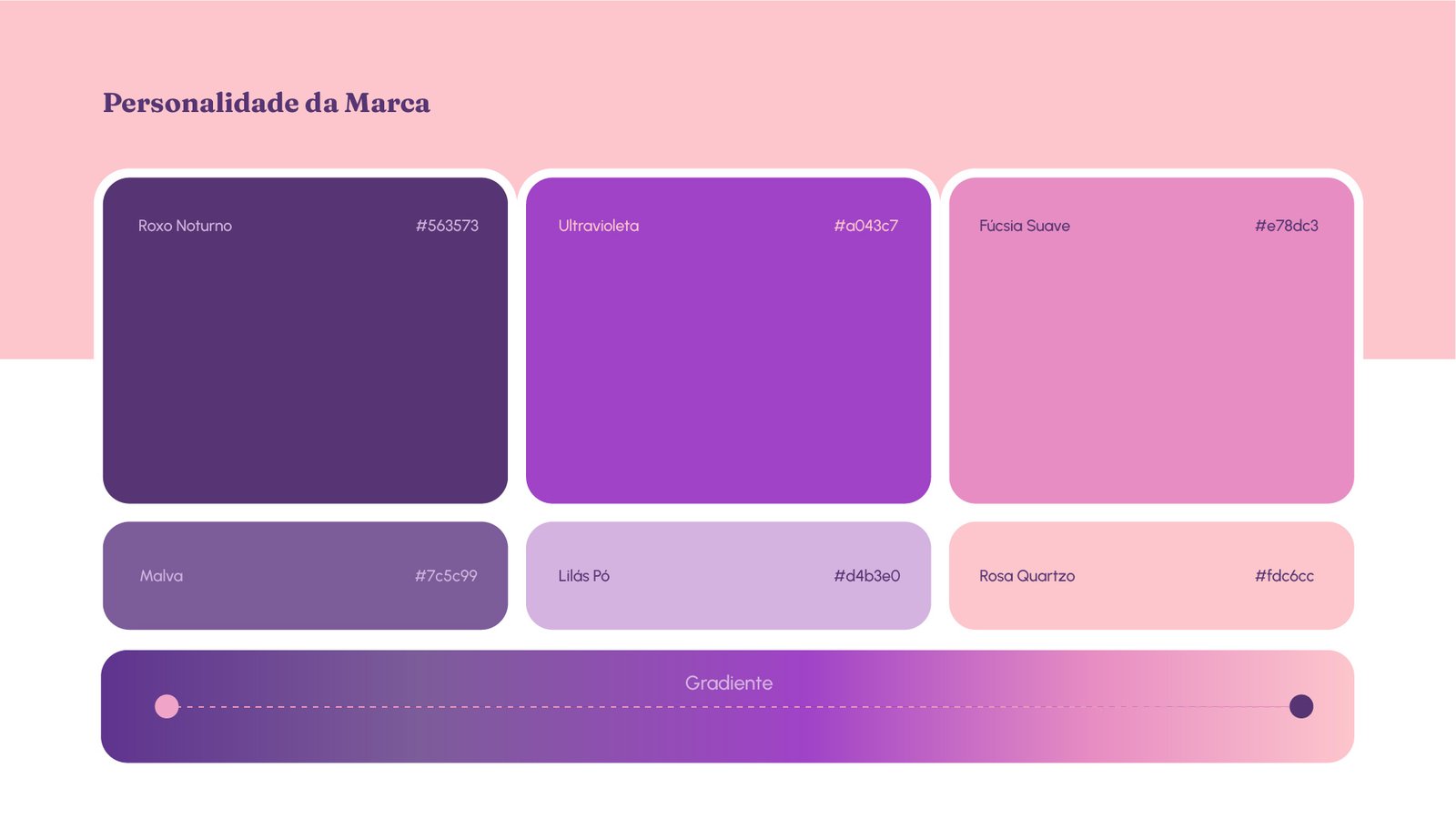Click the Gradiente label
The image size is (1456, 819).
729,682
